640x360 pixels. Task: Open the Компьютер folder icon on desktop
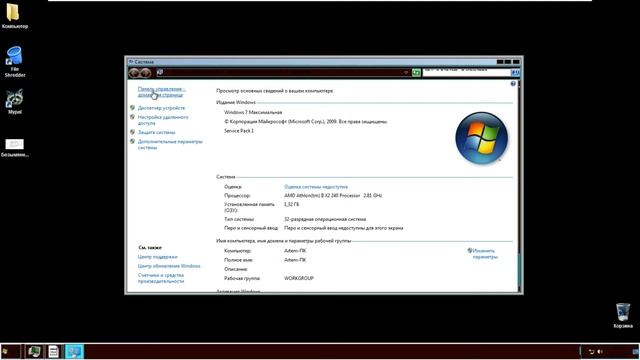pos(14,16)
